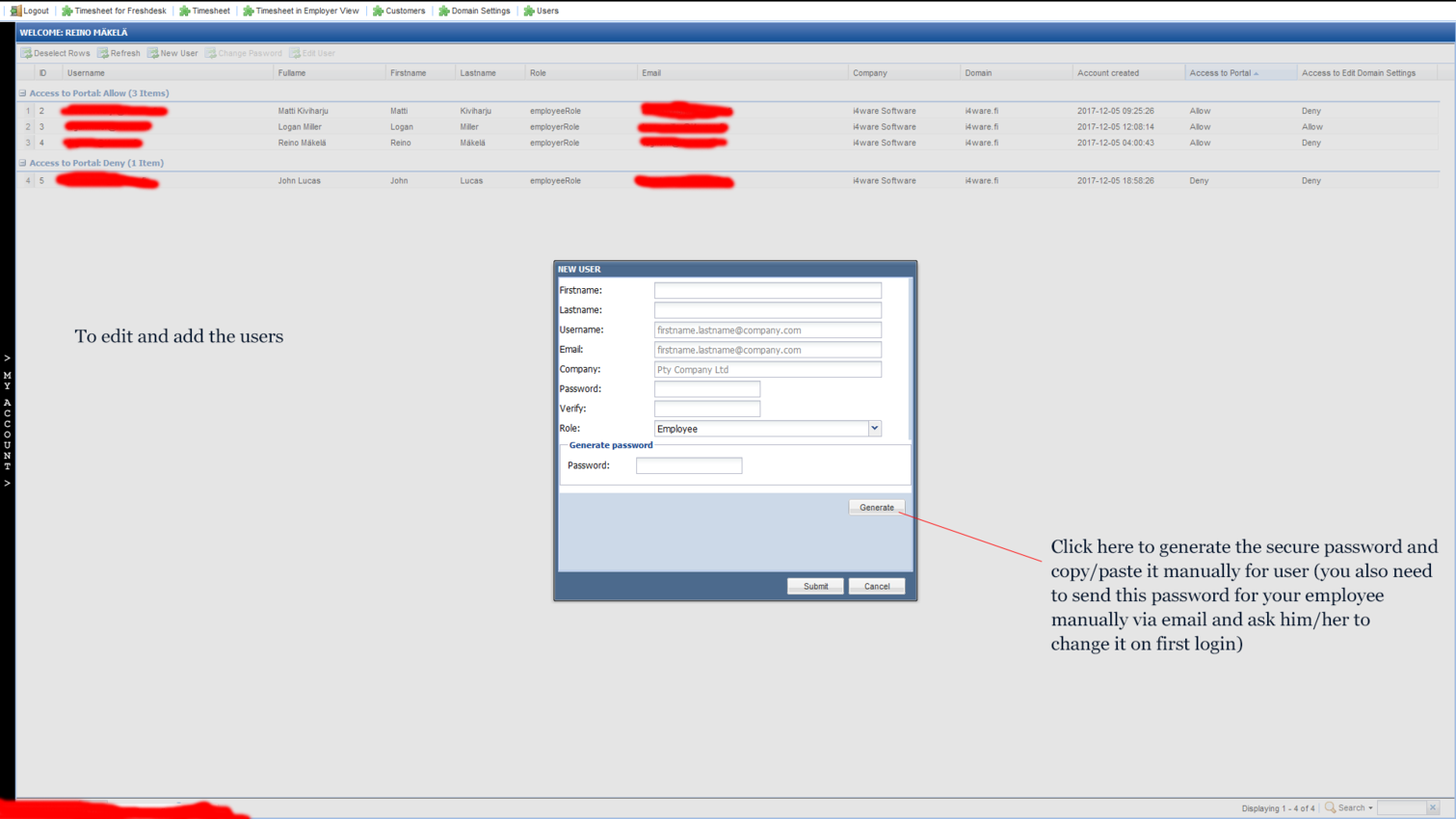The height and width of the screenshot is (819, 1456).
Task: Click the Edit User toolbar icon
Action: tap(293, 53)
